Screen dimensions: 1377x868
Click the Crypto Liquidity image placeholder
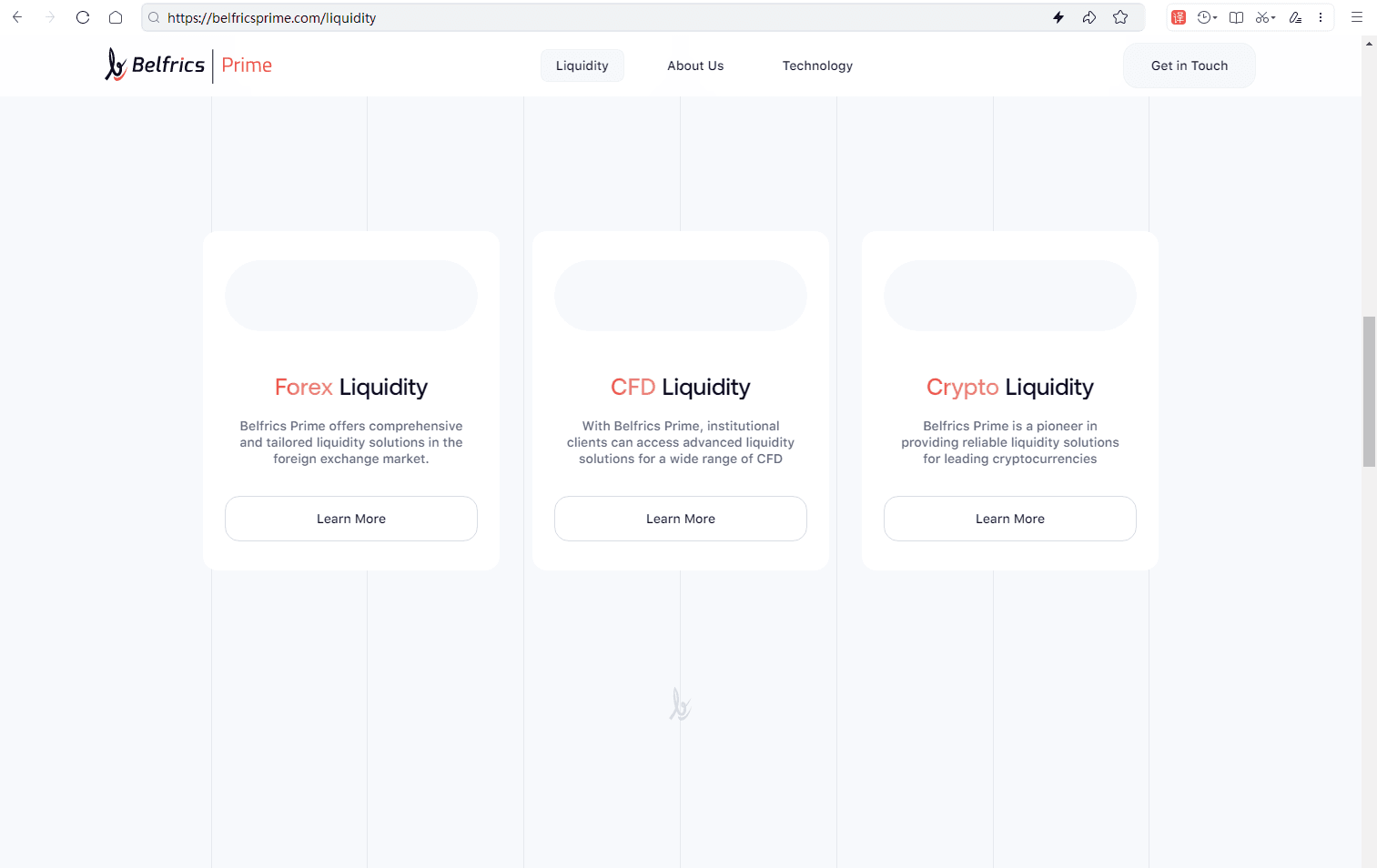click(1010, 296)
